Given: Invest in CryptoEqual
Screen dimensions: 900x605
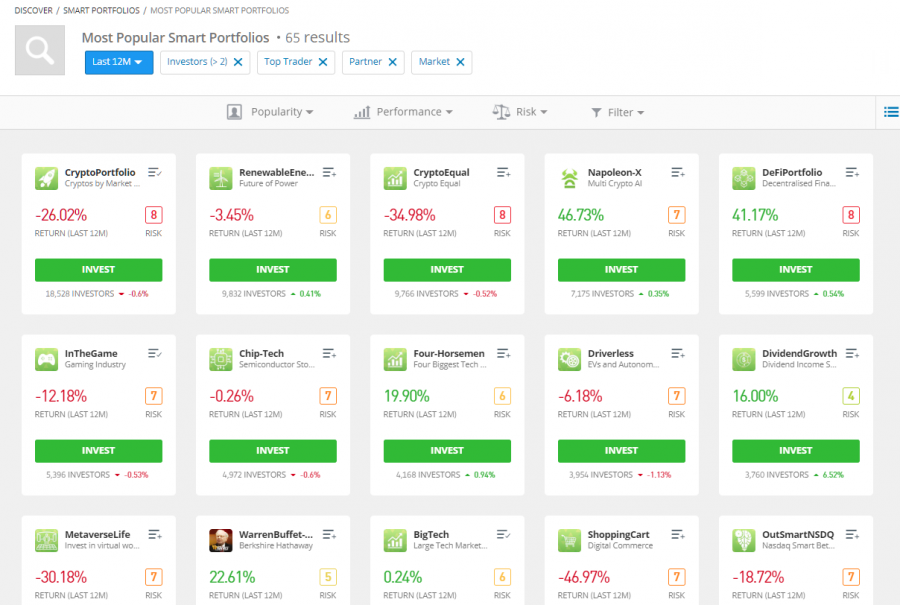Looking at the screenshot, I should 447,270.
